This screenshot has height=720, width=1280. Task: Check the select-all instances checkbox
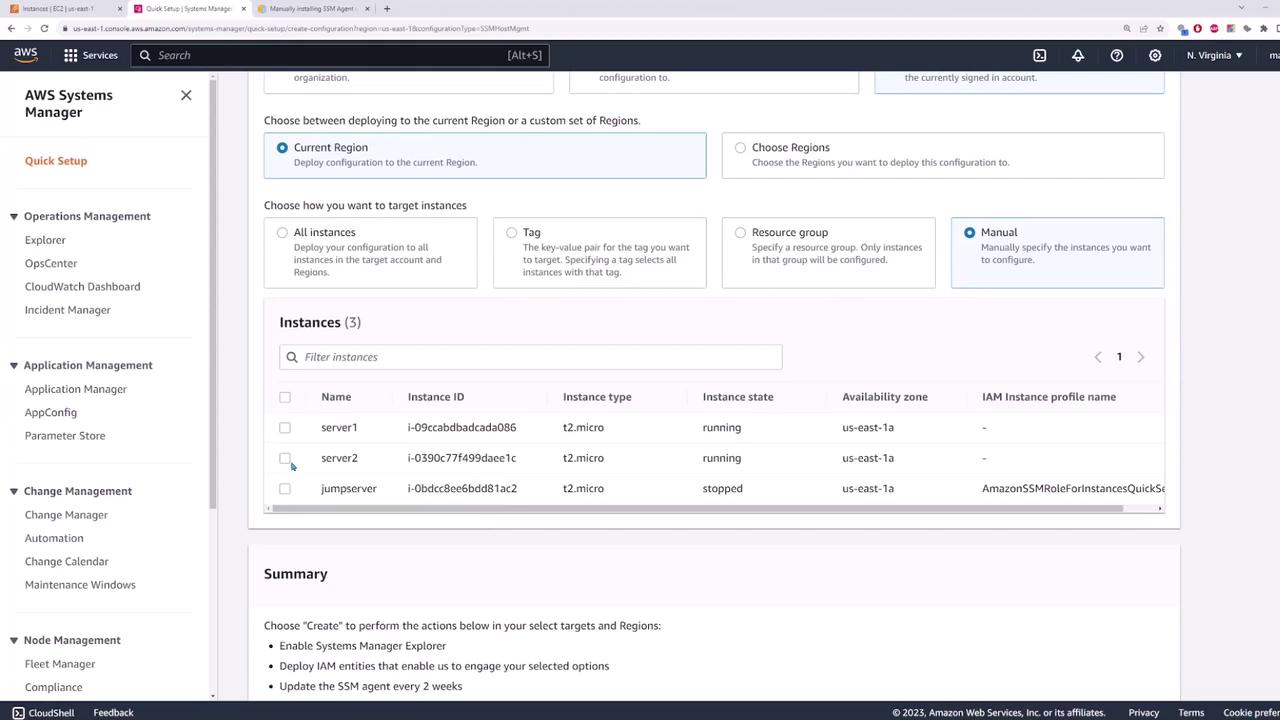(285, 397)
